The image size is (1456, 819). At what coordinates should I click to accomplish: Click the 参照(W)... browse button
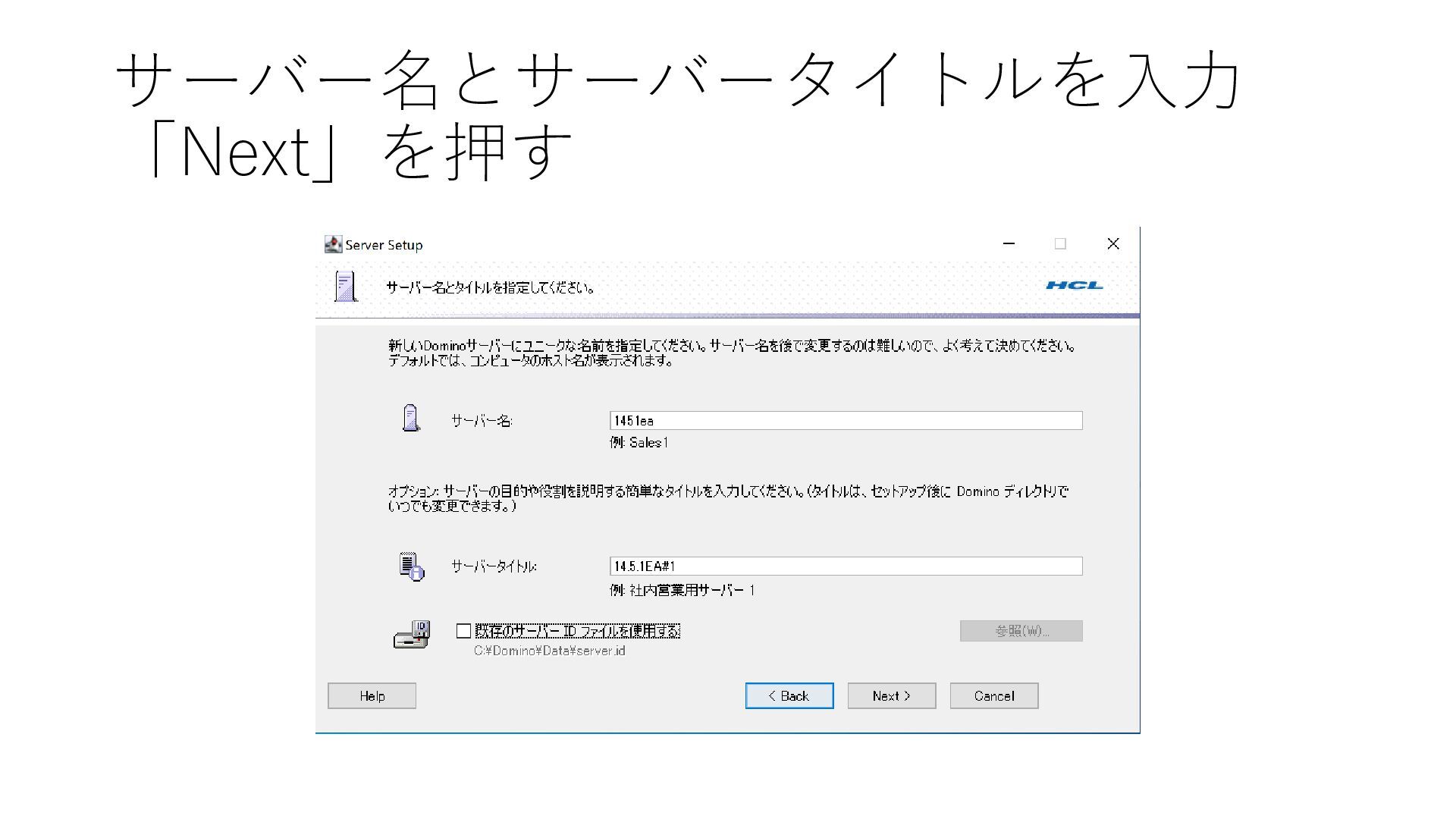pos(1021,631)
